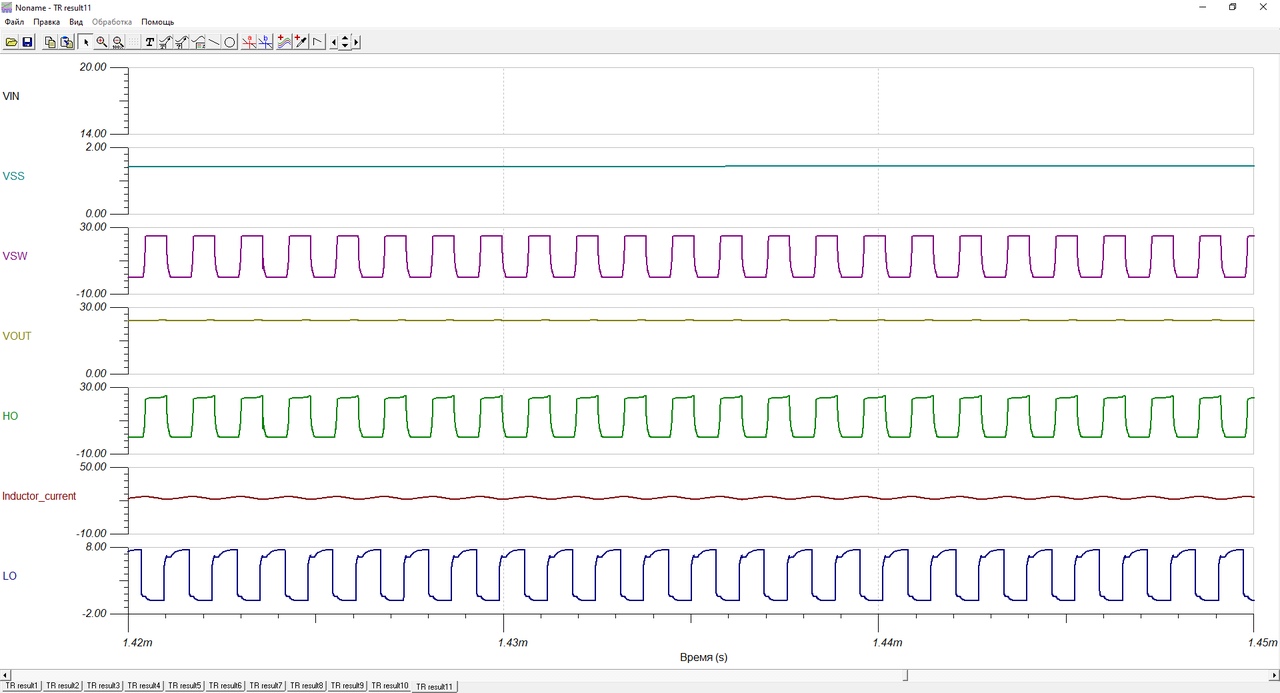Screen dimensions: 1280x693
Task: Select the Text annotation tool
Action: tap(149, 42)
